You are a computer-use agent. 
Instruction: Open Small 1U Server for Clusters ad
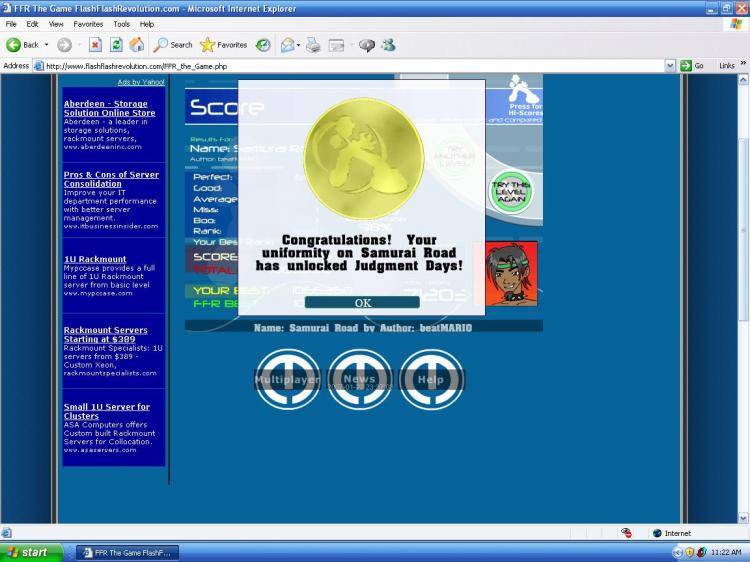pyautogui.click(x=107, y=411)
